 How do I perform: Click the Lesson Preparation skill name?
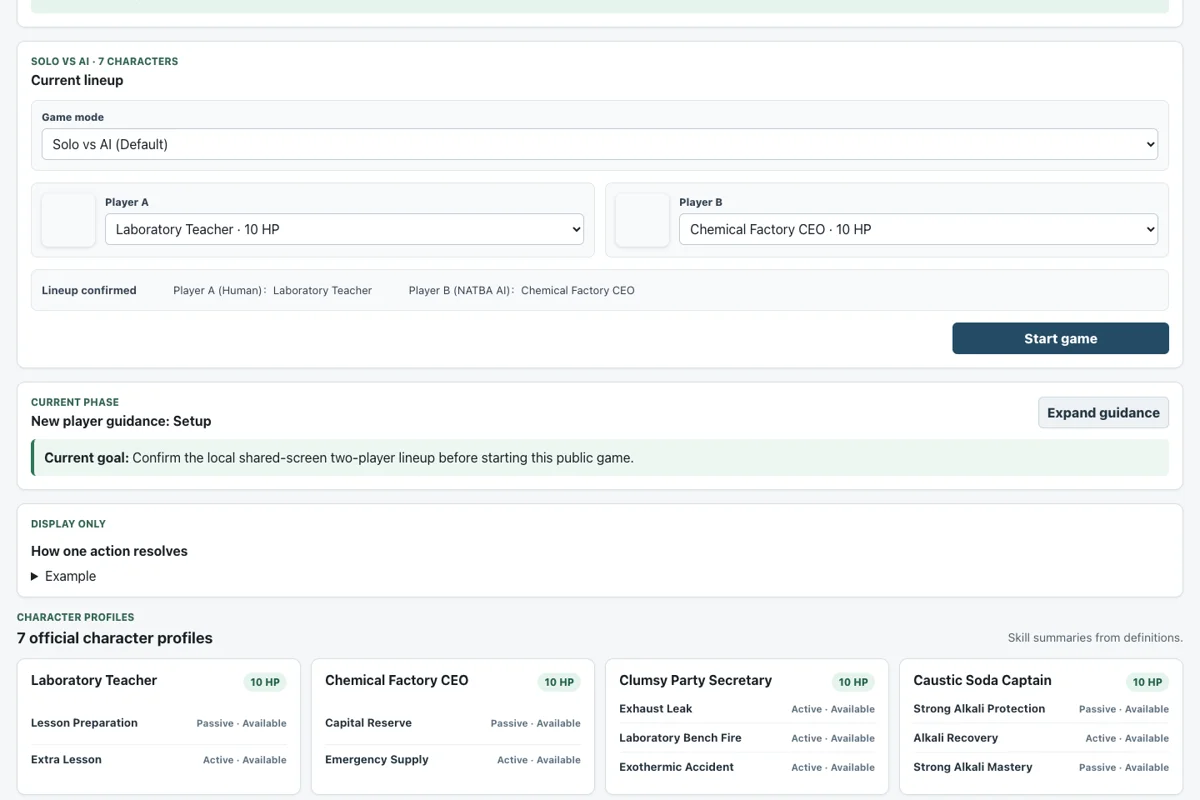pos(84,723)
